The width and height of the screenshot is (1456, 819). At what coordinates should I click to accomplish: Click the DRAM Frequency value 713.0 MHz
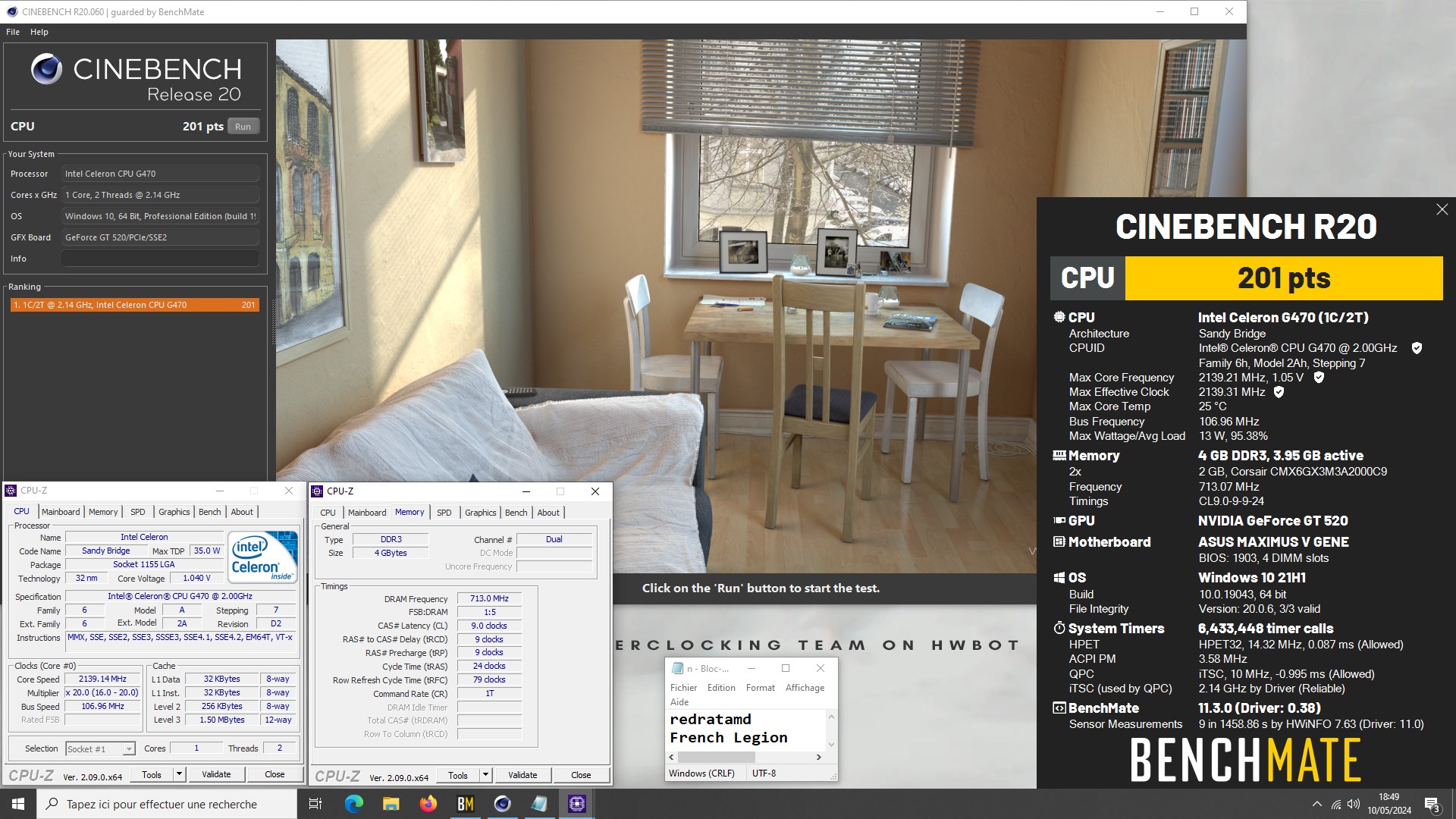pyautogui.click(x=489, y=598)
